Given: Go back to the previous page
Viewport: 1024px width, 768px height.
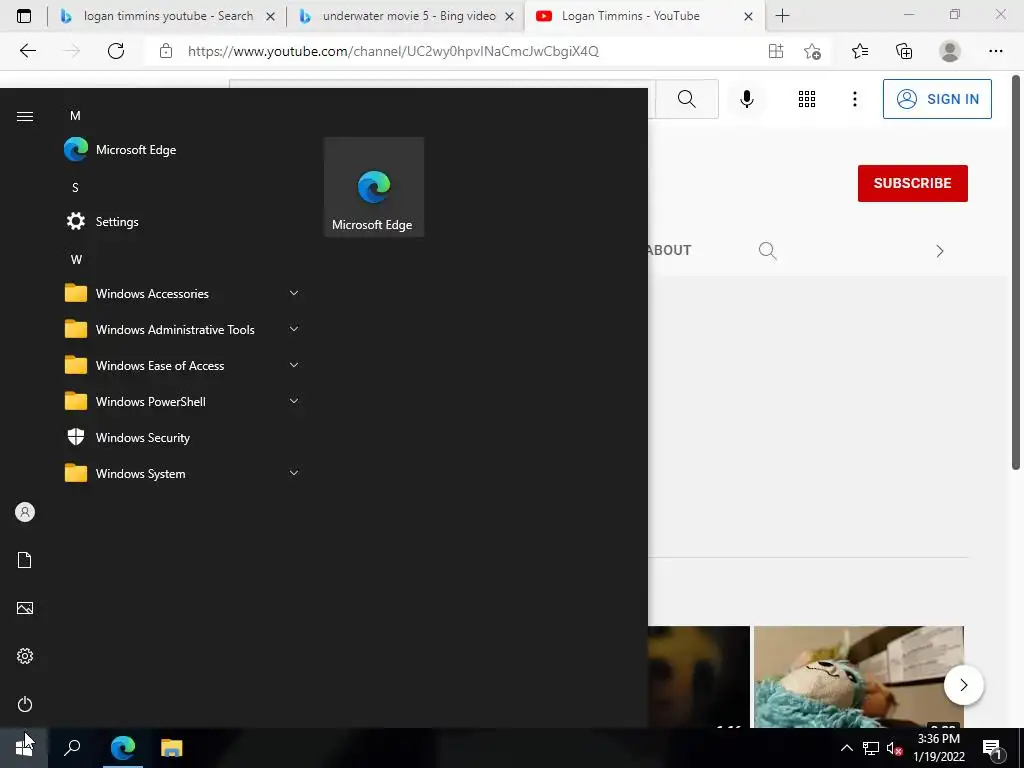Looking at the screenshot, I should click(x=27, y=51).
